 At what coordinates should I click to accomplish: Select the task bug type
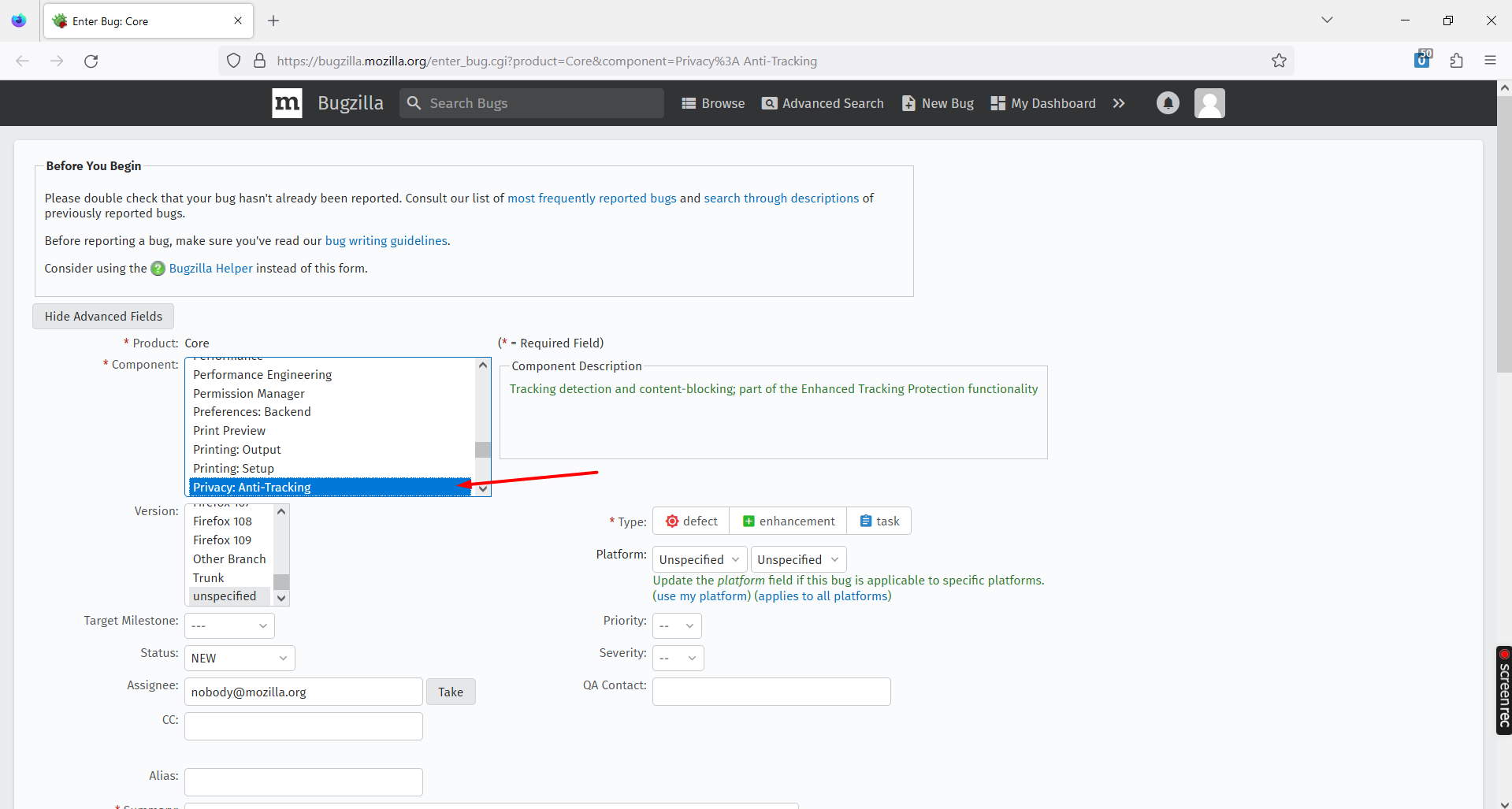(879, 520)
